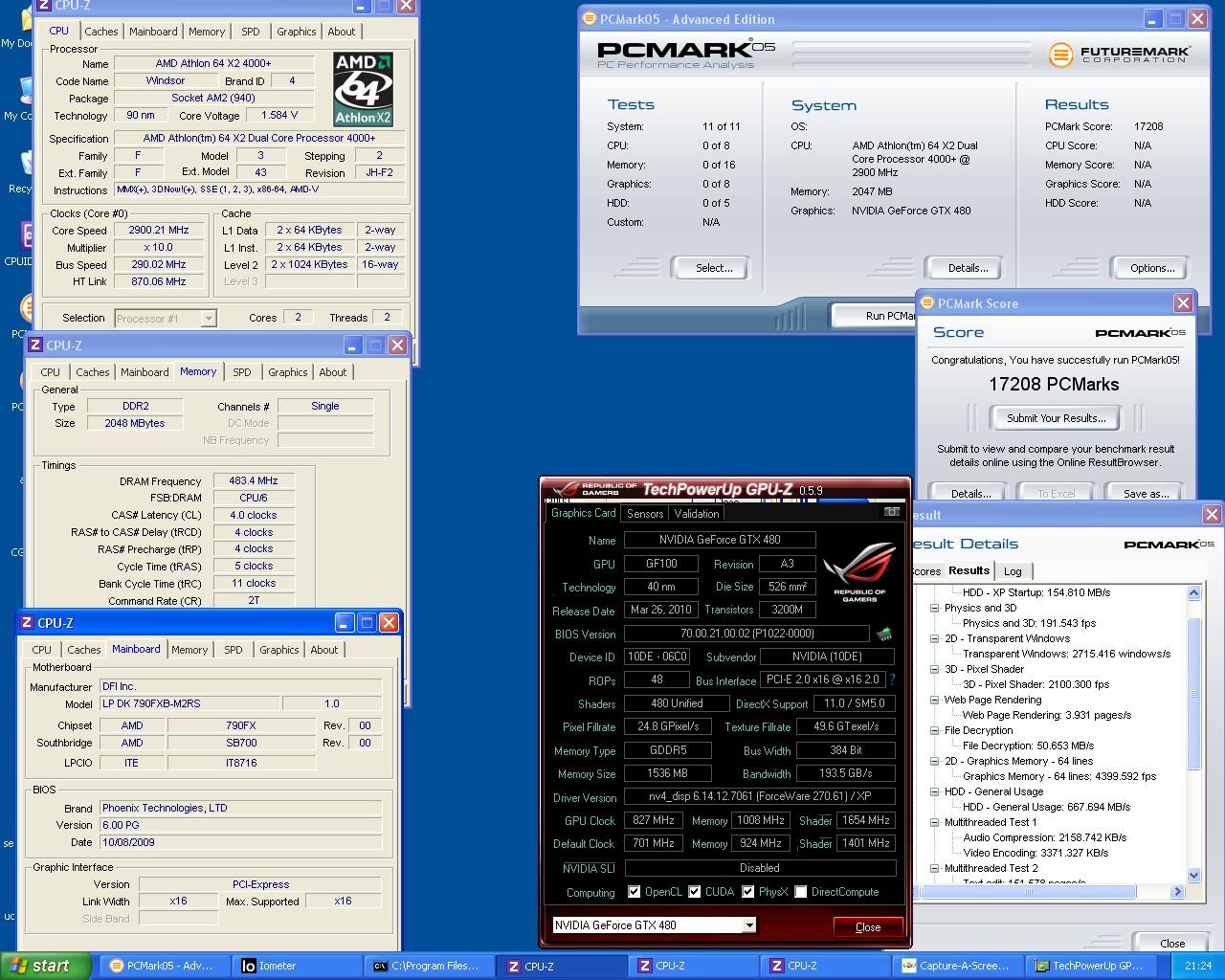Open the C:\Program Files taskbar item
The height and width of the screenshot is (980, 1225).
click(x=427, y=966)
